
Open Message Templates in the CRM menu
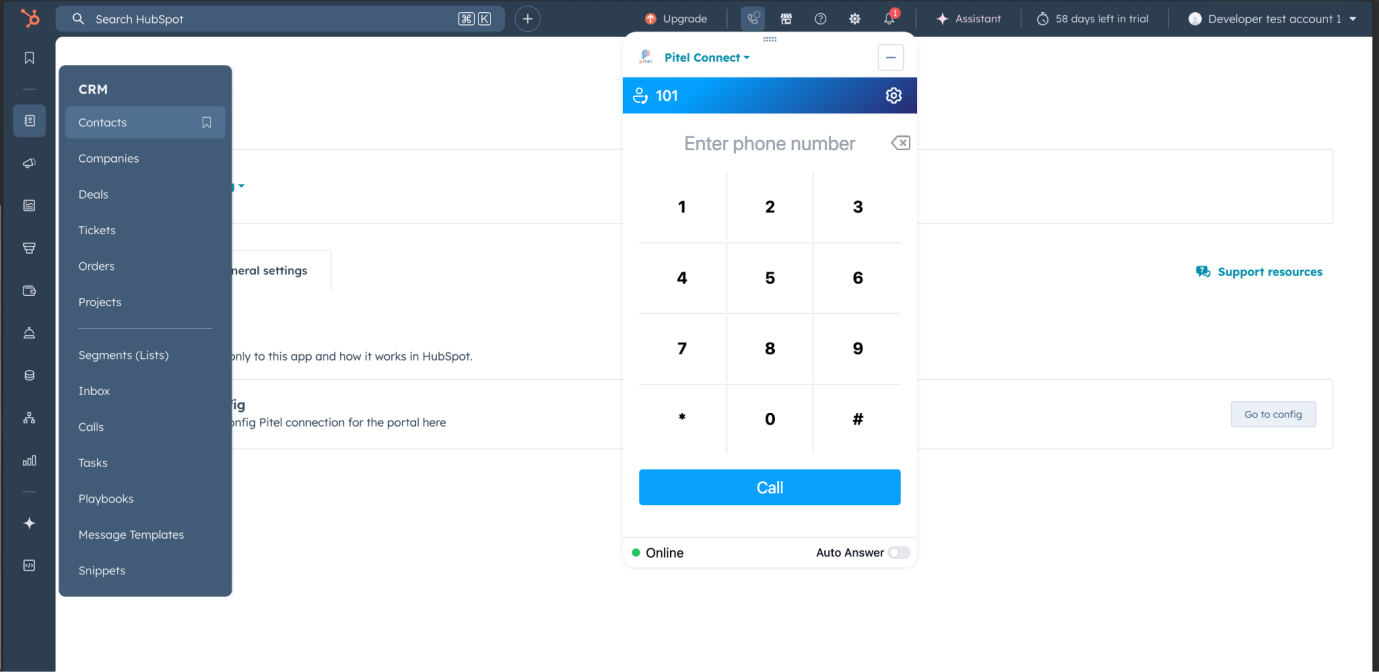[x=131, y=535]
